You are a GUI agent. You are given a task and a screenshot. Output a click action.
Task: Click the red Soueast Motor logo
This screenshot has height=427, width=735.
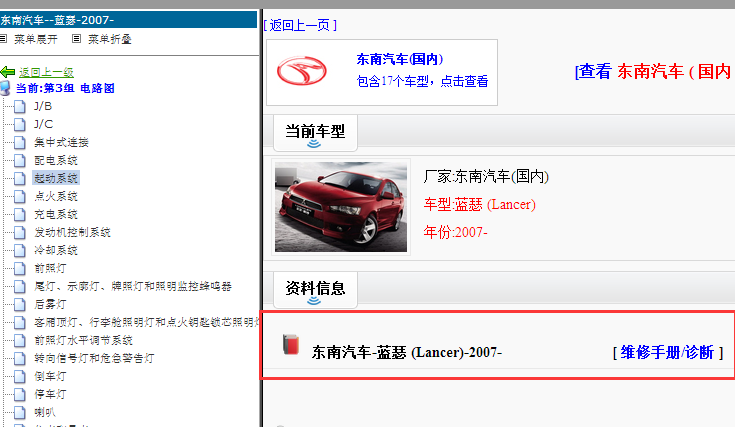301,71
